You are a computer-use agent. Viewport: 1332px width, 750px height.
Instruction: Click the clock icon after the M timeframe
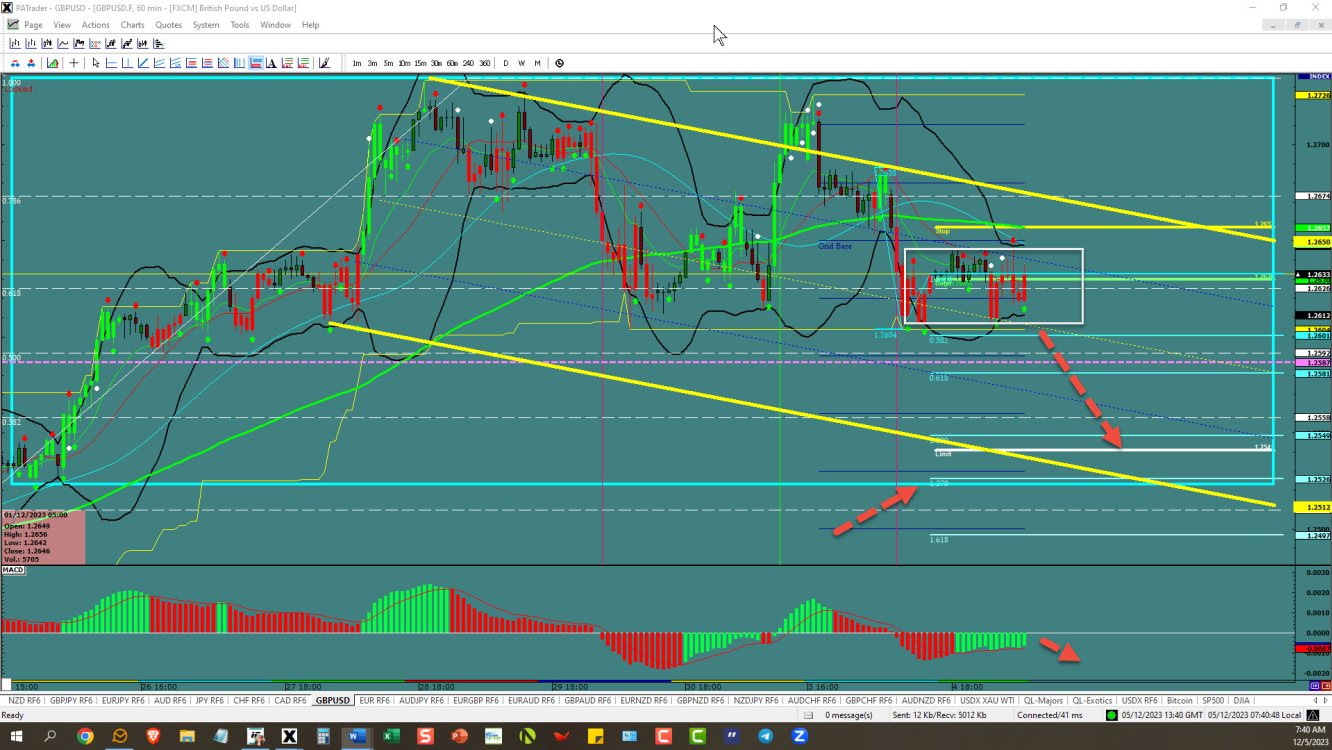point(559,63)
